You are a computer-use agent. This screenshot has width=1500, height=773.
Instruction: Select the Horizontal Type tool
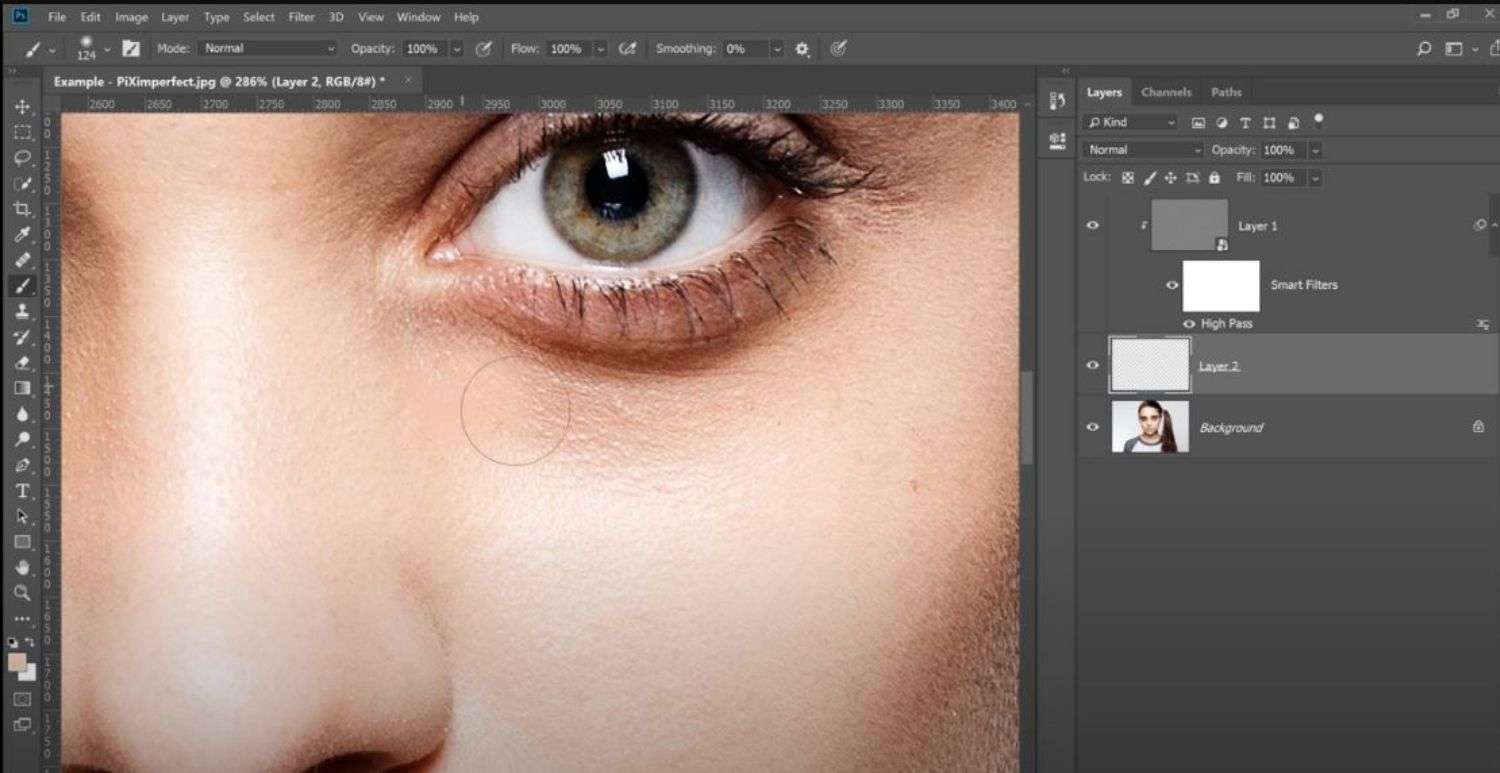pos(22,490)
